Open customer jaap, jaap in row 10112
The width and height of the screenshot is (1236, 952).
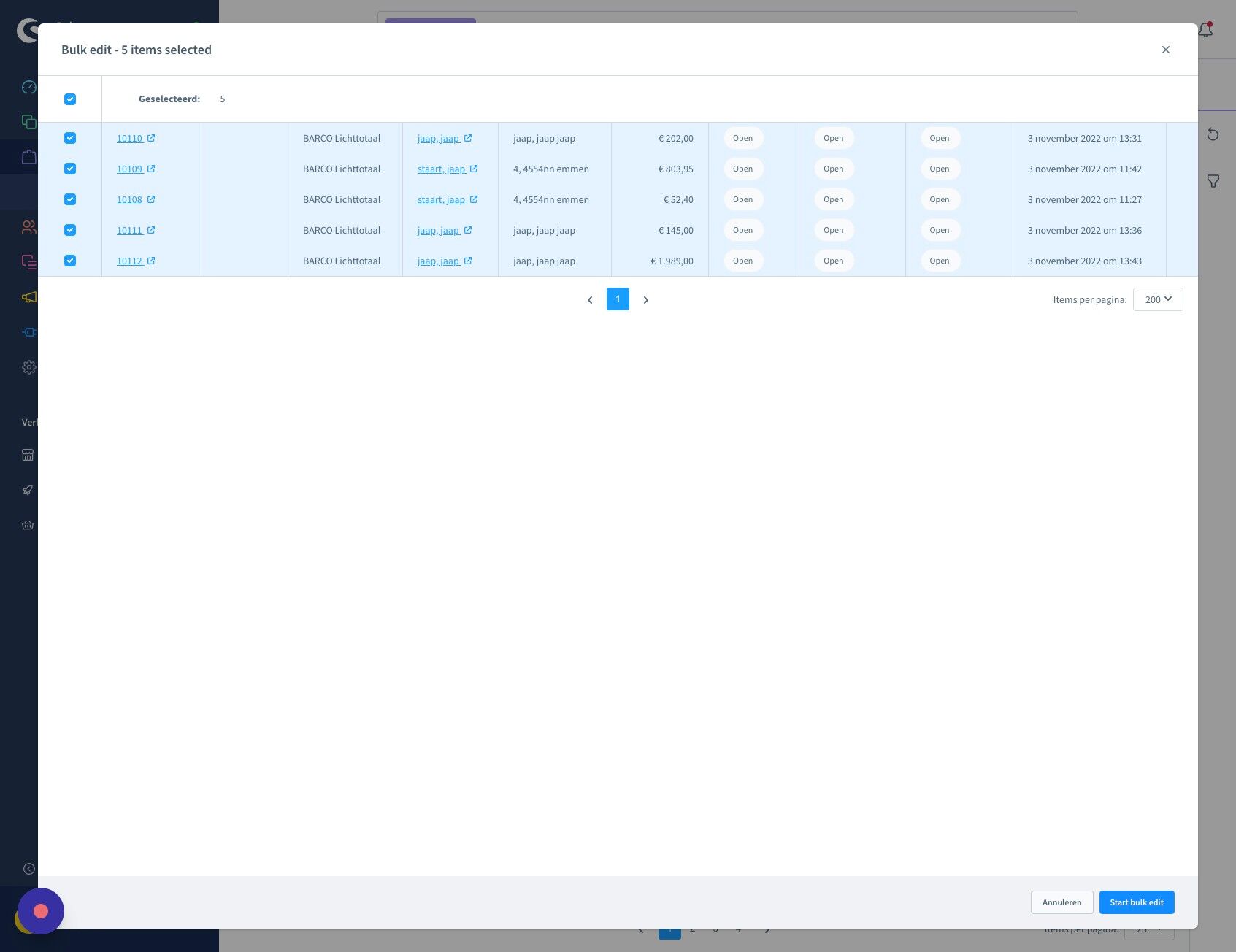click(x=438, y=261)
